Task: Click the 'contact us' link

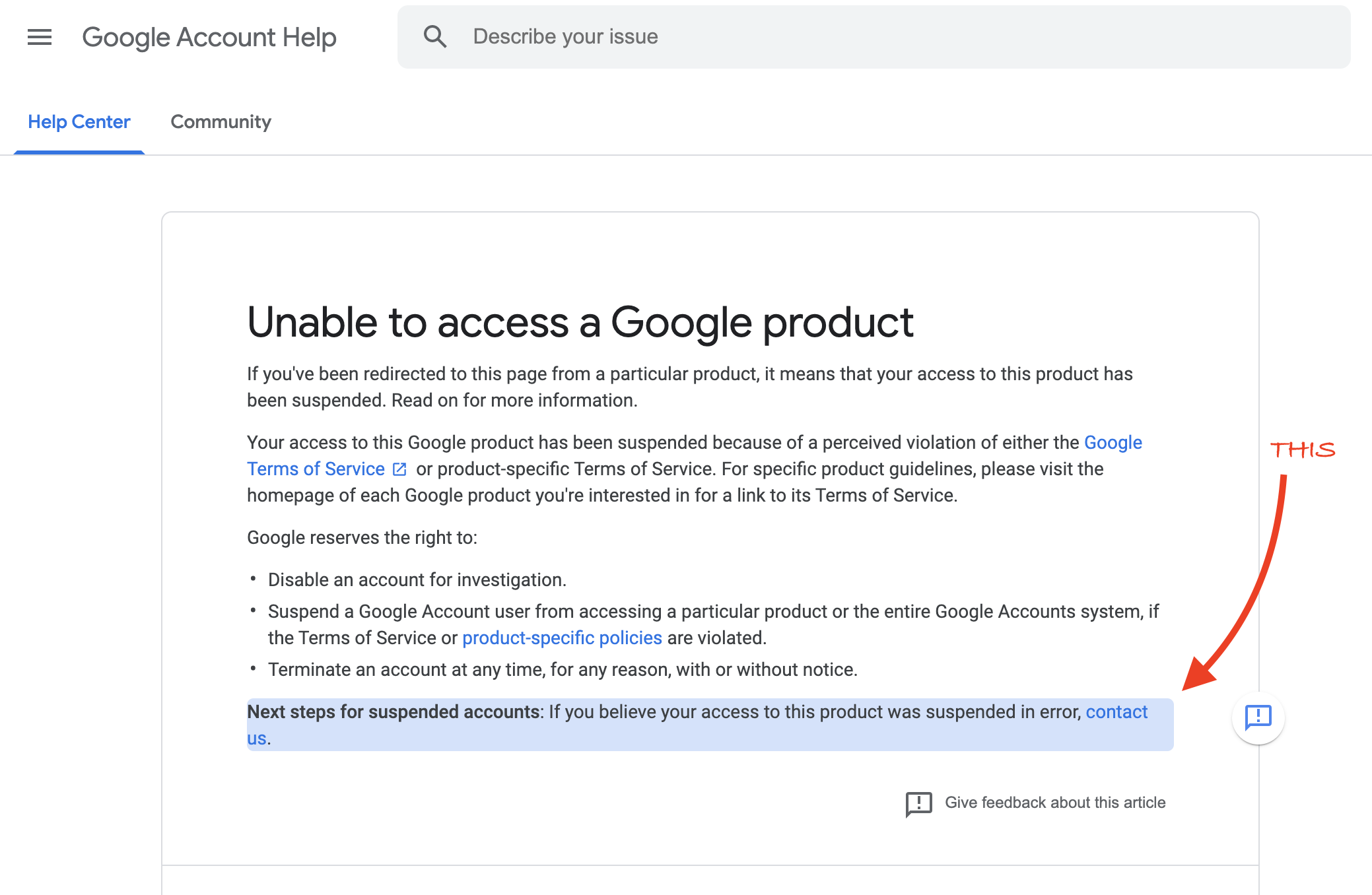Action: [x=1116, y=712]
